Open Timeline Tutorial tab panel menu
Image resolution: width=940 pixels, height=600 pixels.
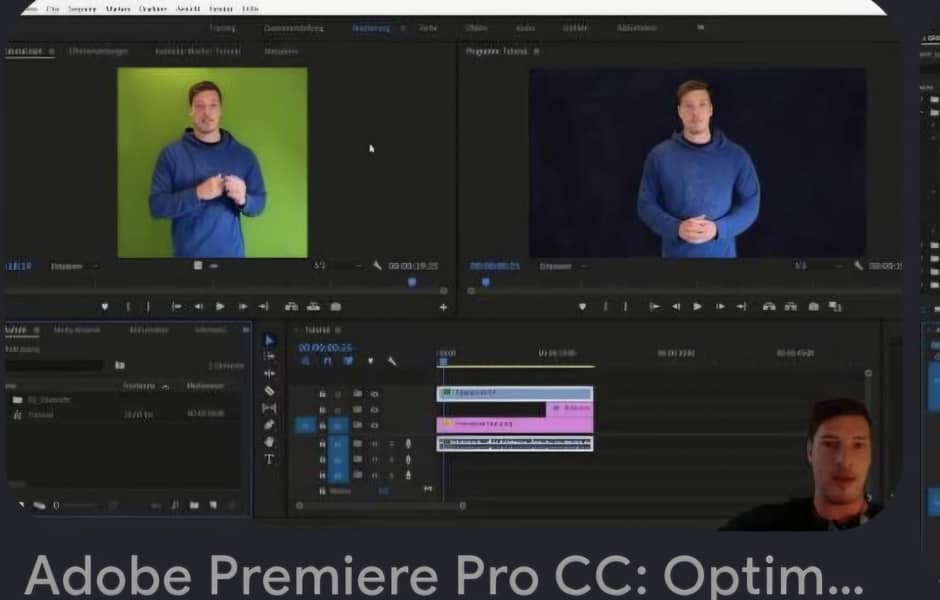(338, 330)
